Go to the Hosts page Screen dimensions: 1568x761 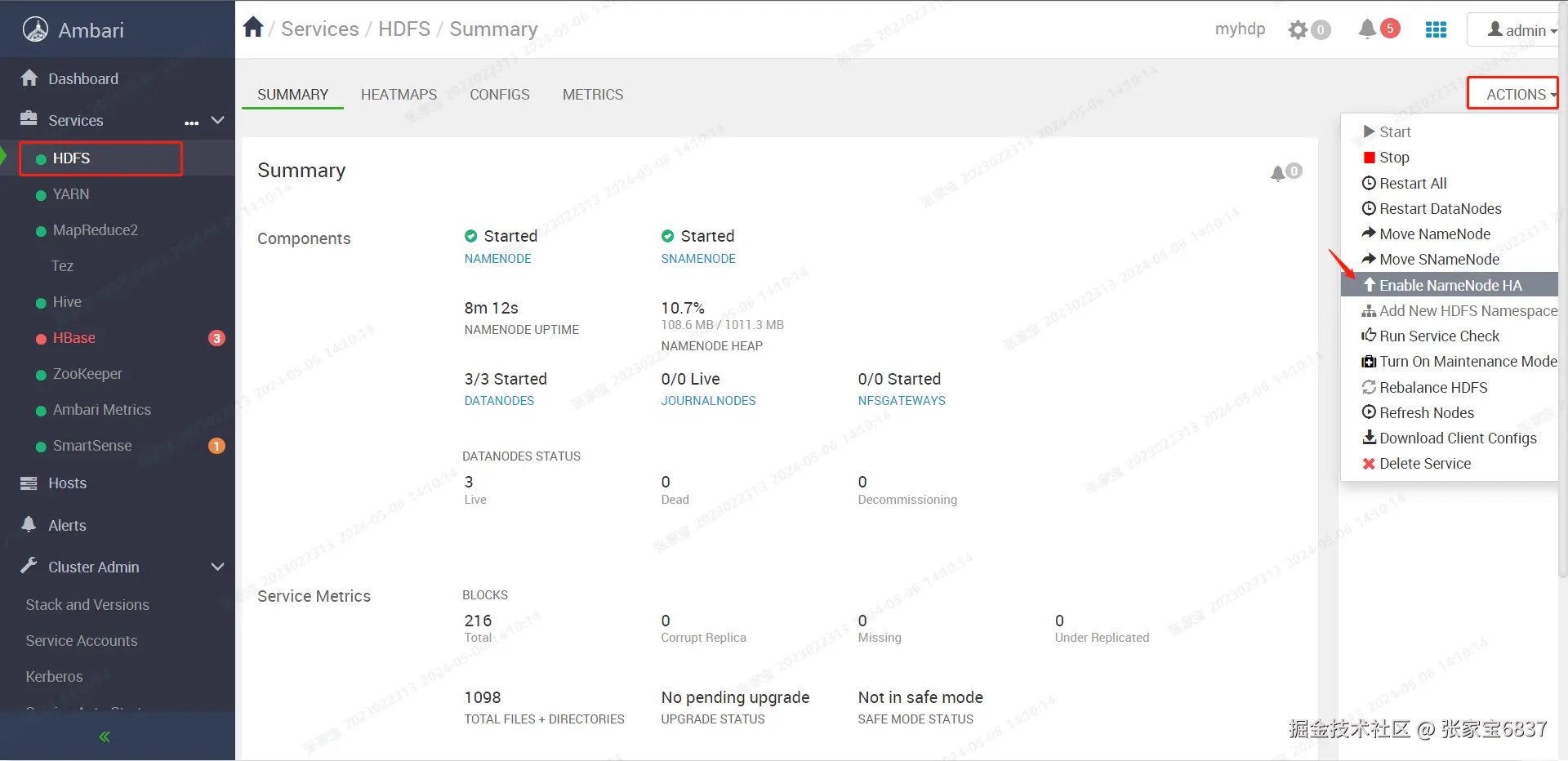[67, 483]
